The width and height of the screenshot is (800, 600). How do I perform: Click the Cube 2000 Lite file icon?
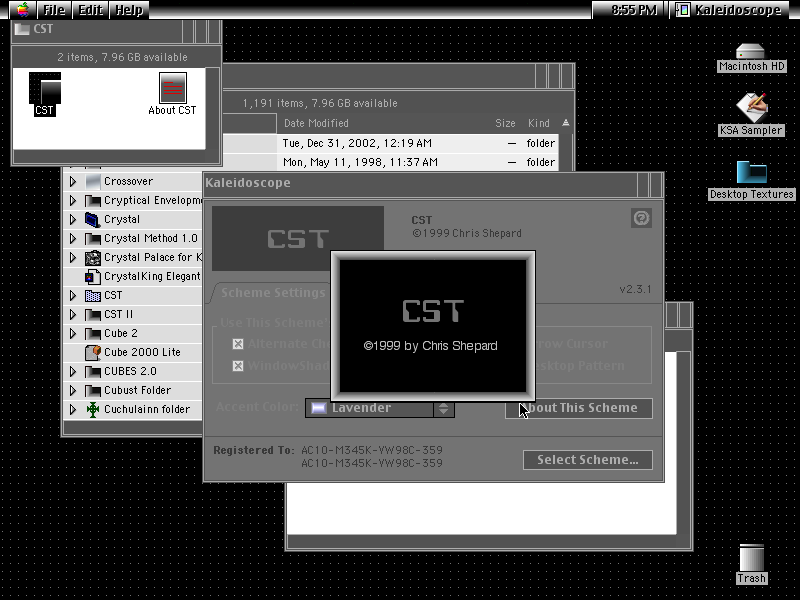click(x=92, y=353)
